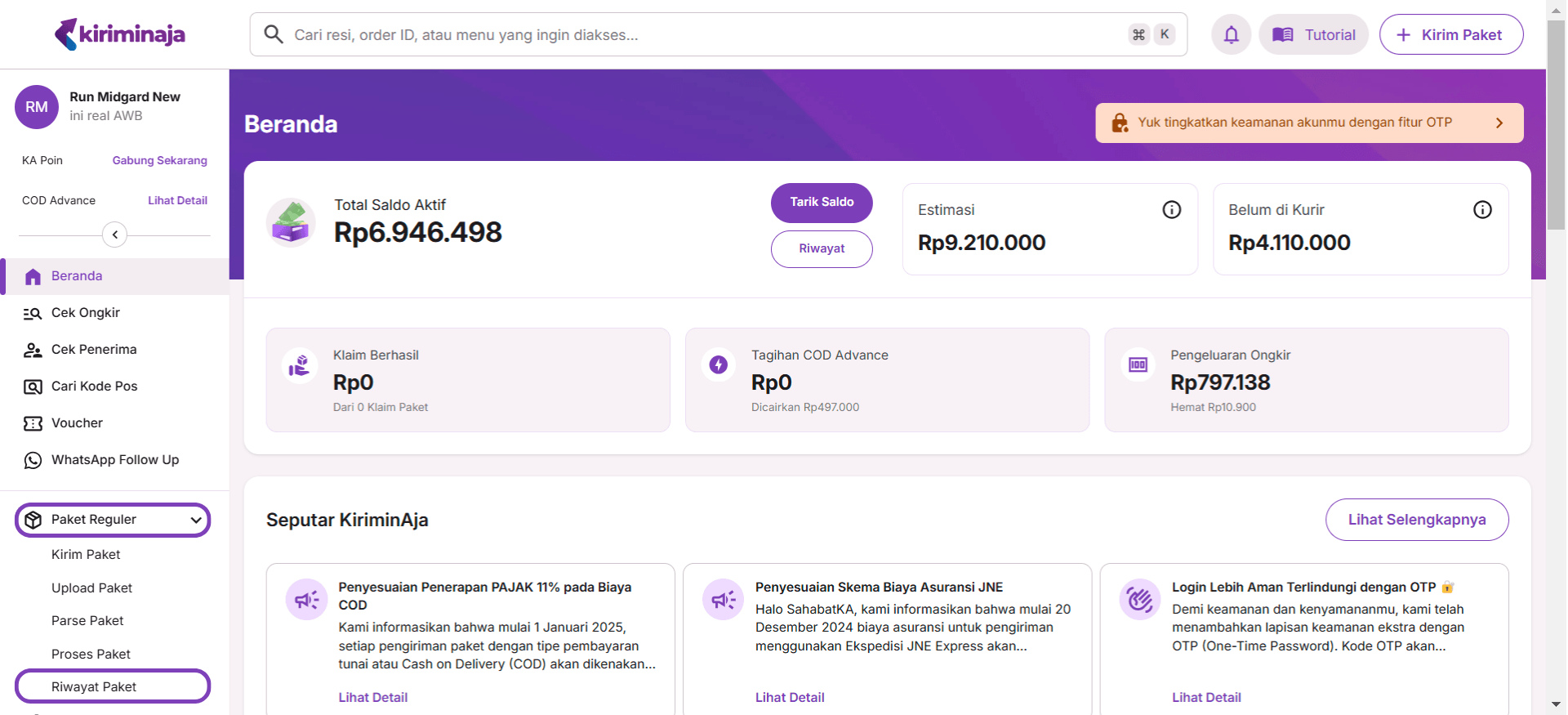
Task: Open the Voucher menu item
Action: coord(77,423)
